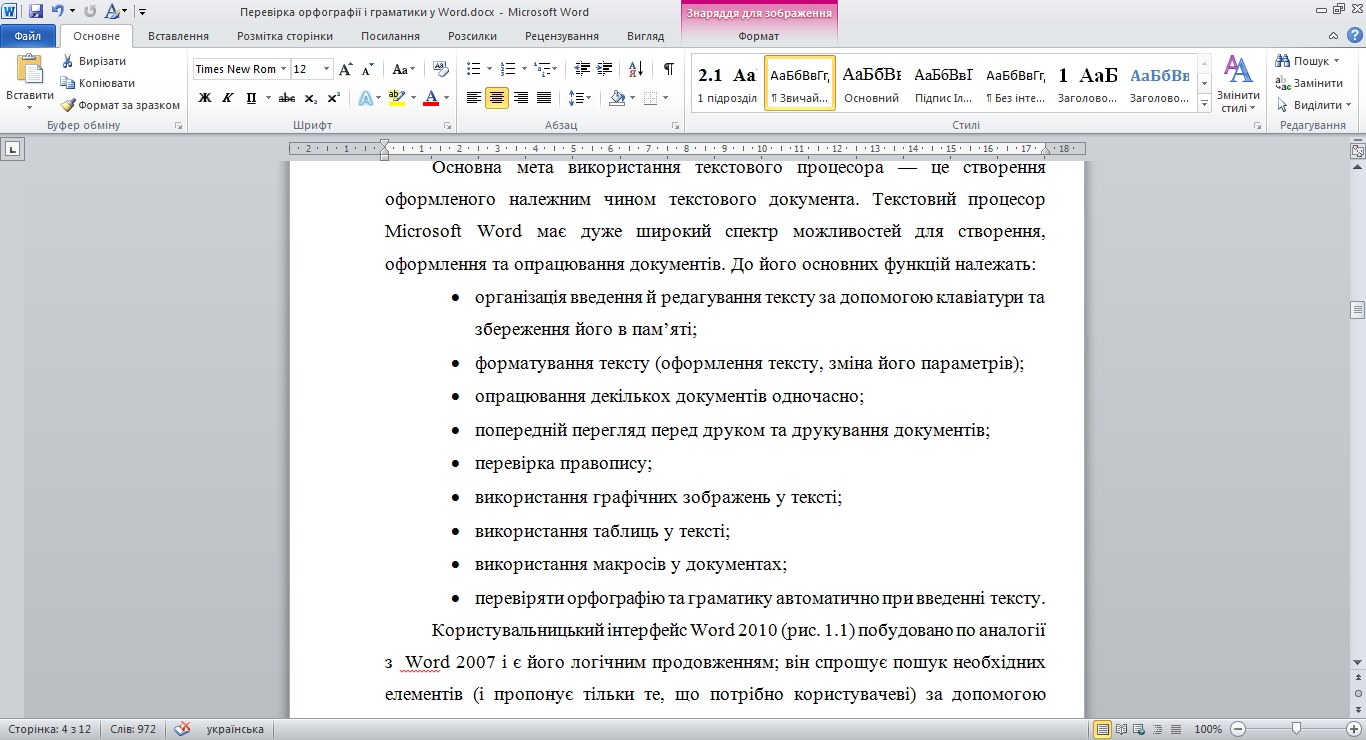The height and width of the screenshot is (740, 1366).
Task: Save document with the floppy disk icon
Action: [35, 12]
